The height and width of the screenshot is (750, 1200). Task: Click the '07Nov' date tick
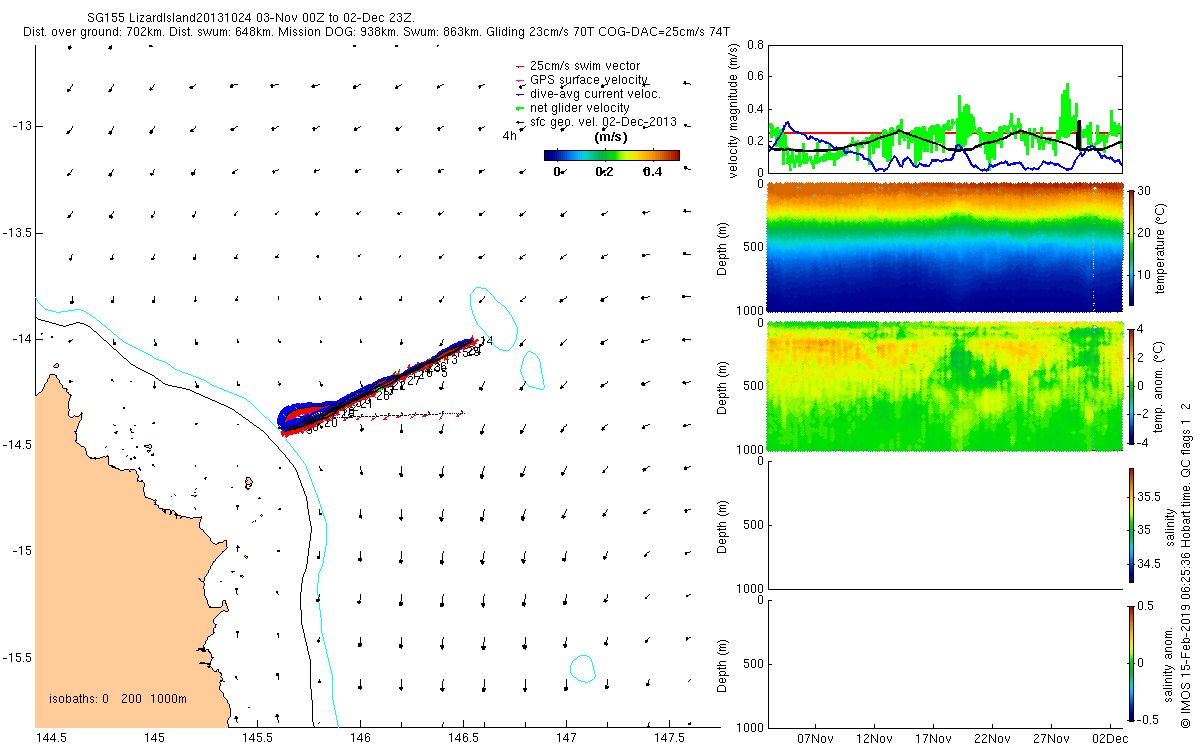click(815, 738)
